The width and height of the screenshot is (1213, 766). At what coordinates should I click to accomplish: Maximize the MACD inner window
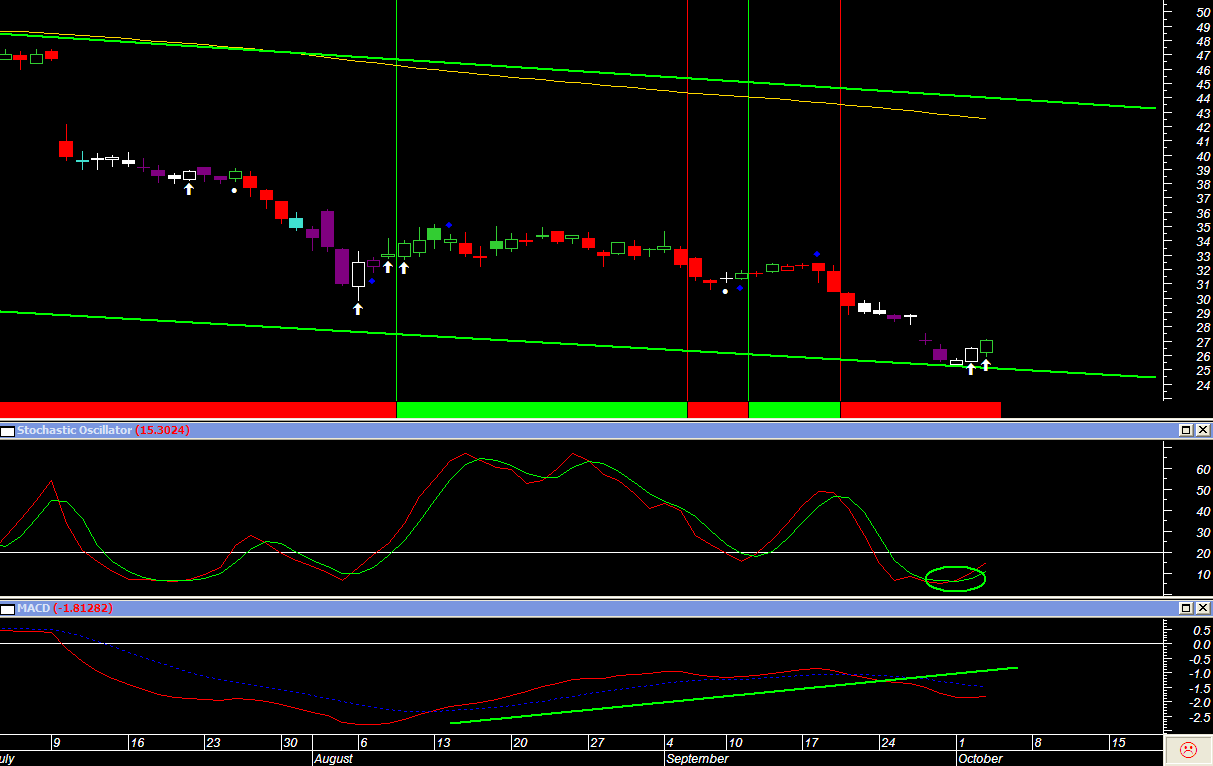coord(1186,608)
